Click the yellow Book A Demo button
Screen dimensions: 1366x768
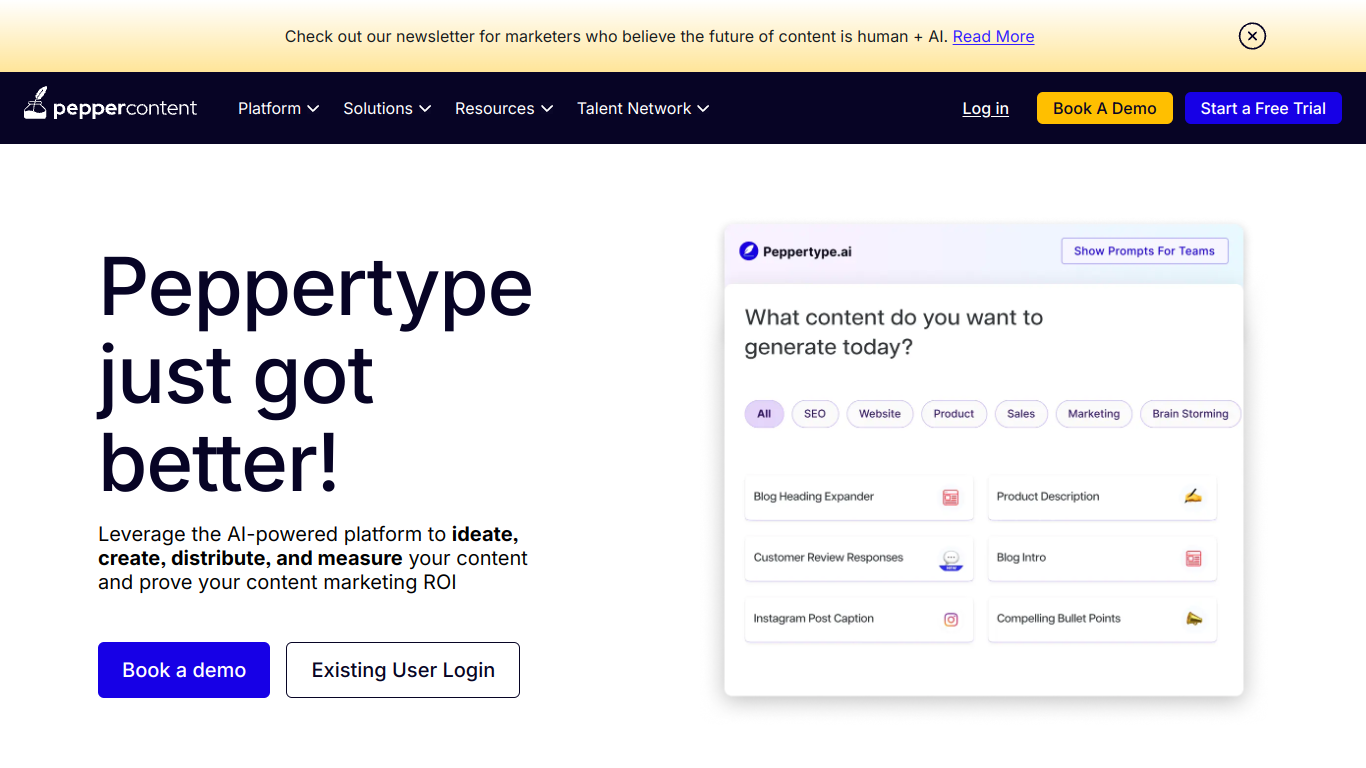[x=1104, y=108]
